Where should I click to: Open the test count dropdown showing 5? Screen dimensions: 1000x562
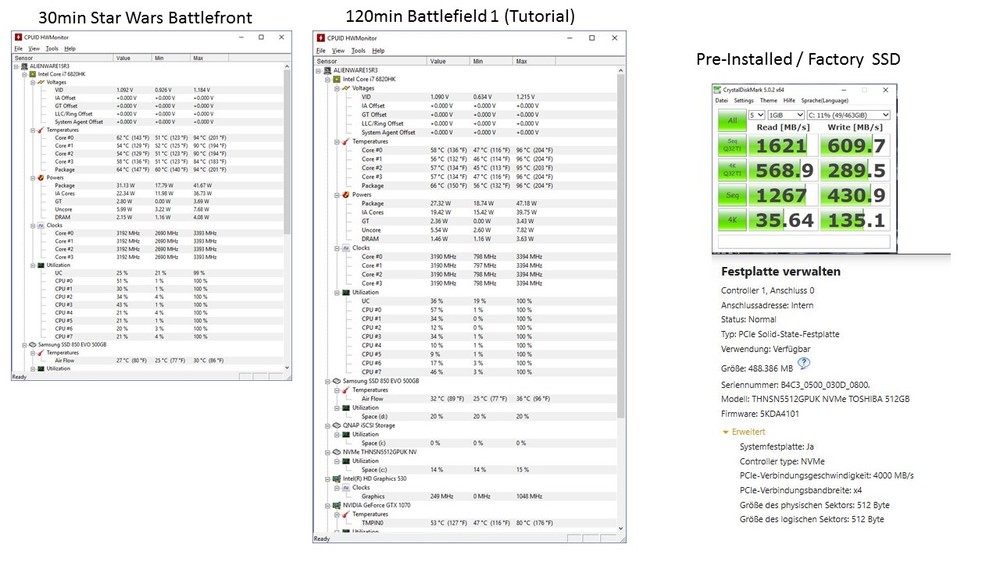(x=756, y=115)
